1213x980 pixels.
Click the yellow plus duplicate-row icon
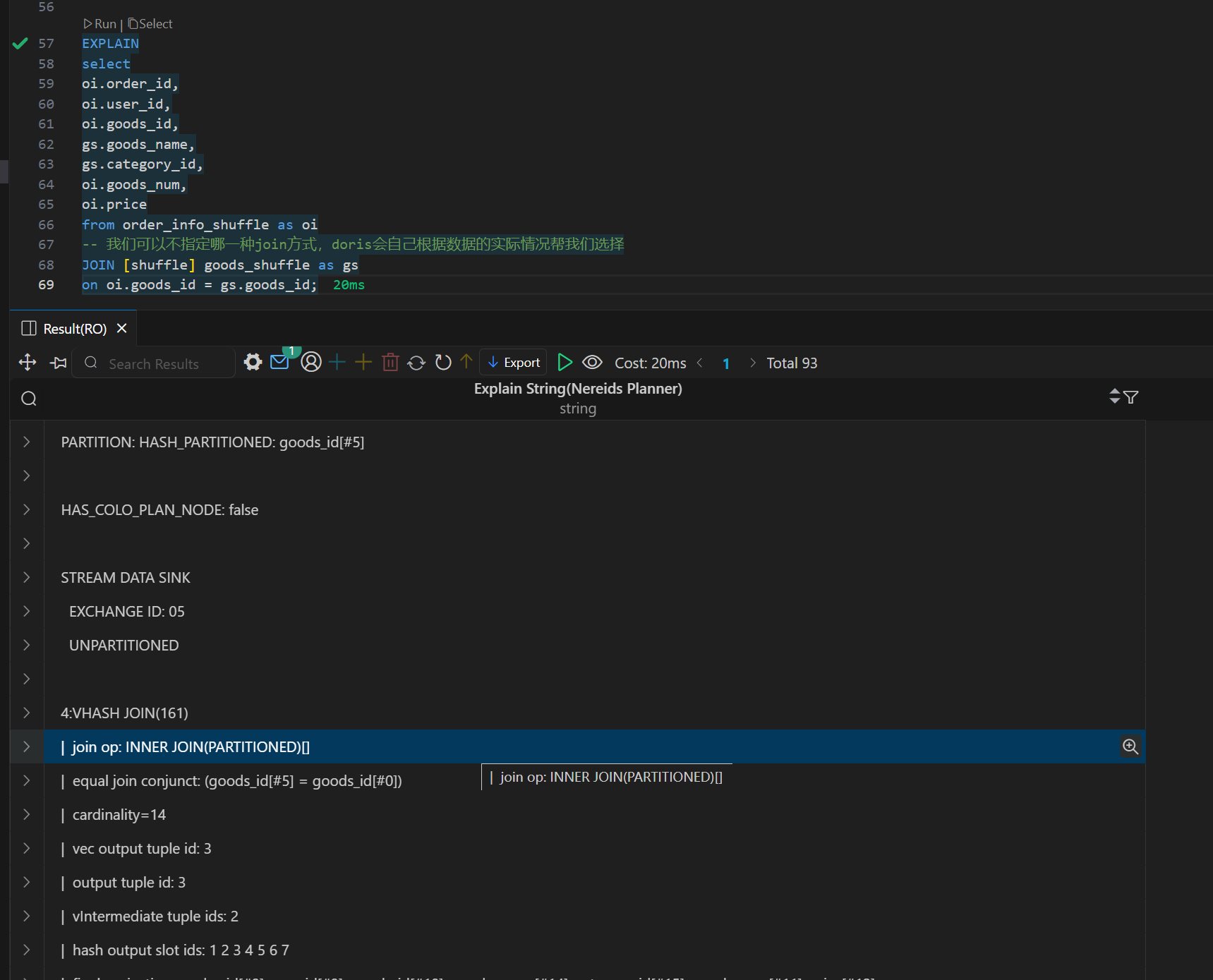coord(363,362)
